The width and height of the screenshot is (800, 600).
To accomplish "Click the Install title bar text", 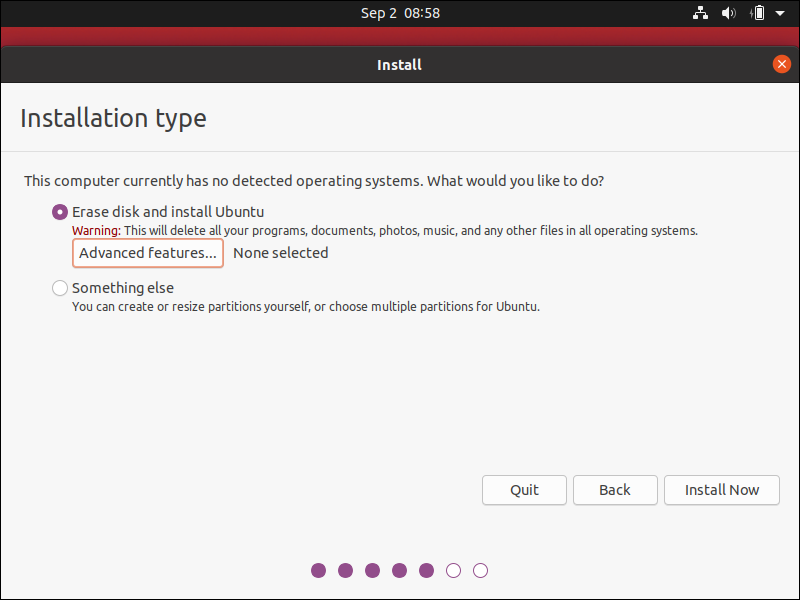I will click(x=399, y=65).
